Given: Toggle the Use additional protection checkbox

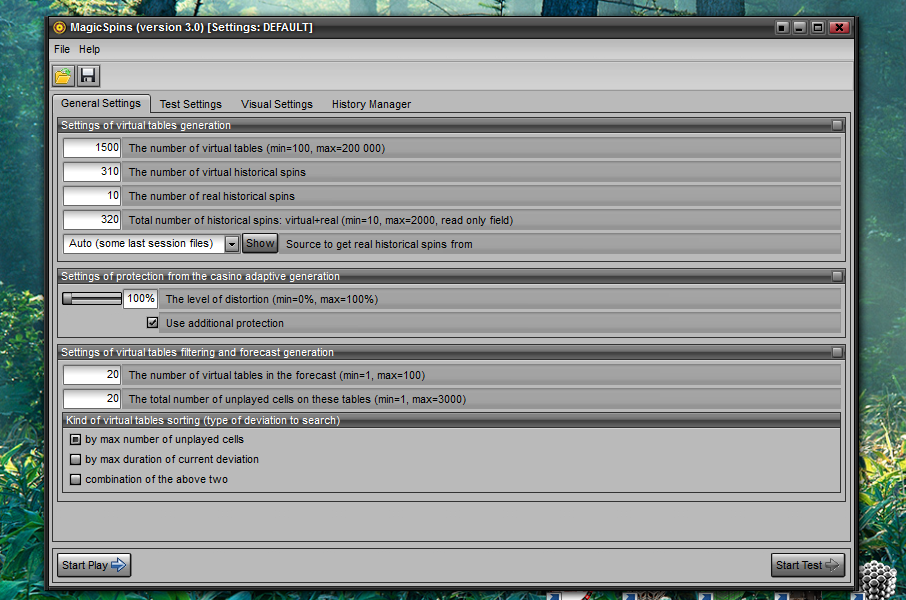Looking at the screenshot, I should point(153,323).
